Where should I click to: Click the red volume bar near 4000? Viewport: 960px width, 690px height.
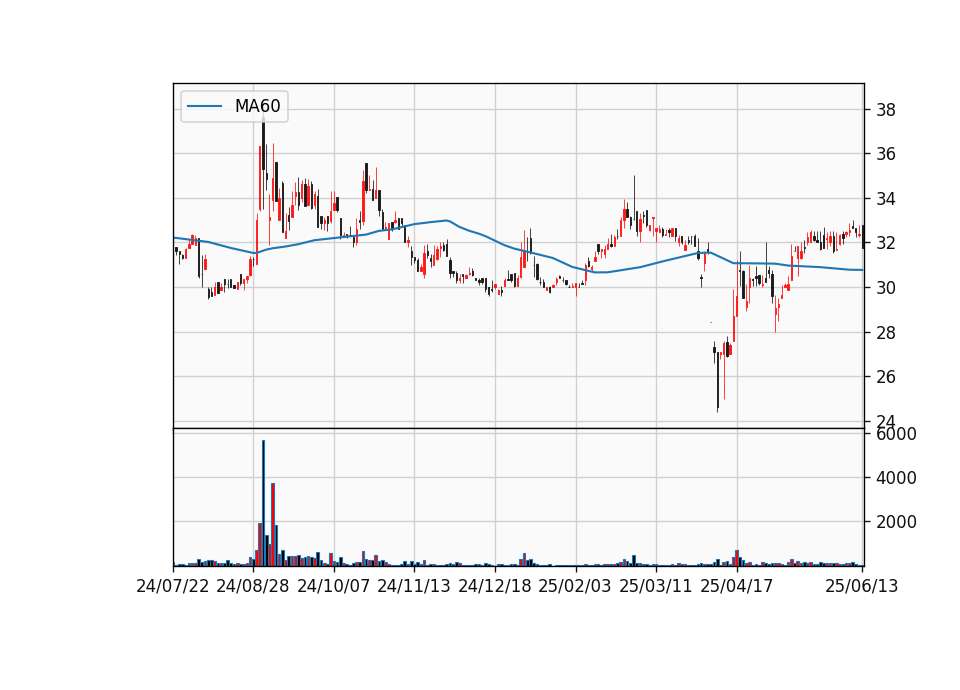(x=273, y=524)
